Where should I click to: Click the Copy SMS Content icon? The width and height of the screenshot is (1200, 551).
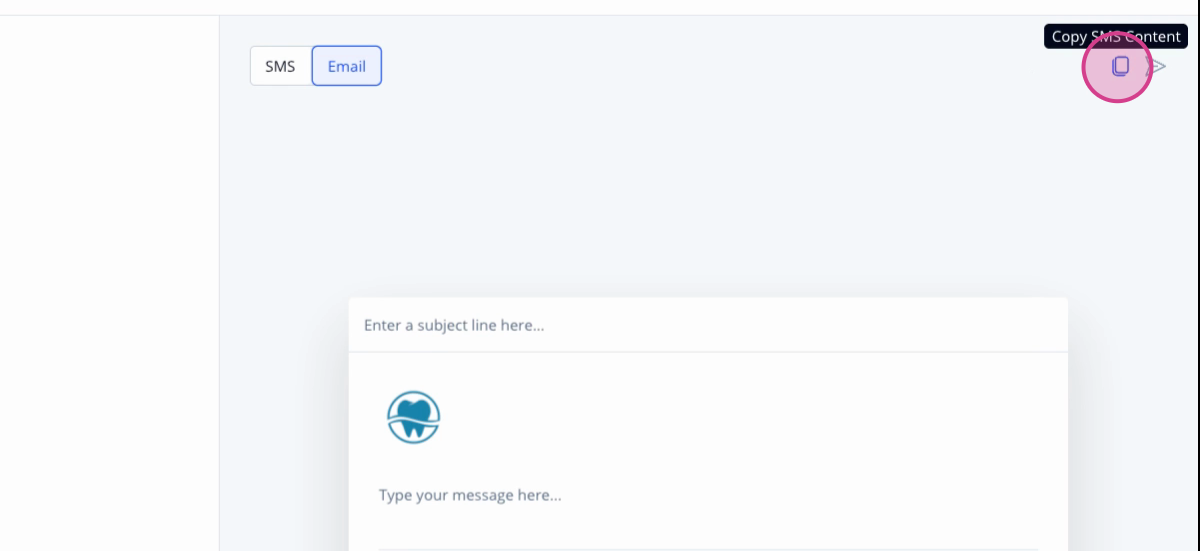pyautogui.click(x=1120, y=66)
